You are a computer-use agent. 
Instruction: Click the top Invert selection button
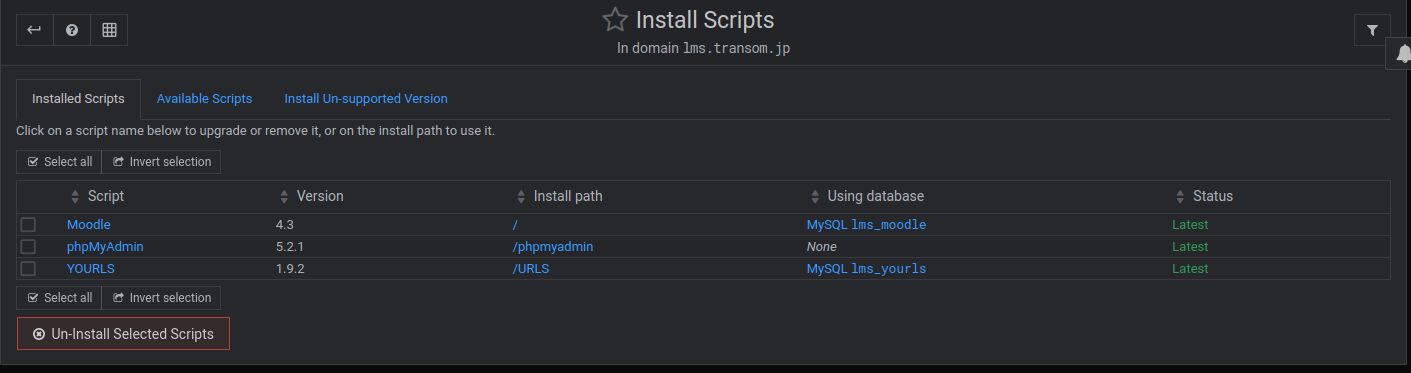[161, 162]
